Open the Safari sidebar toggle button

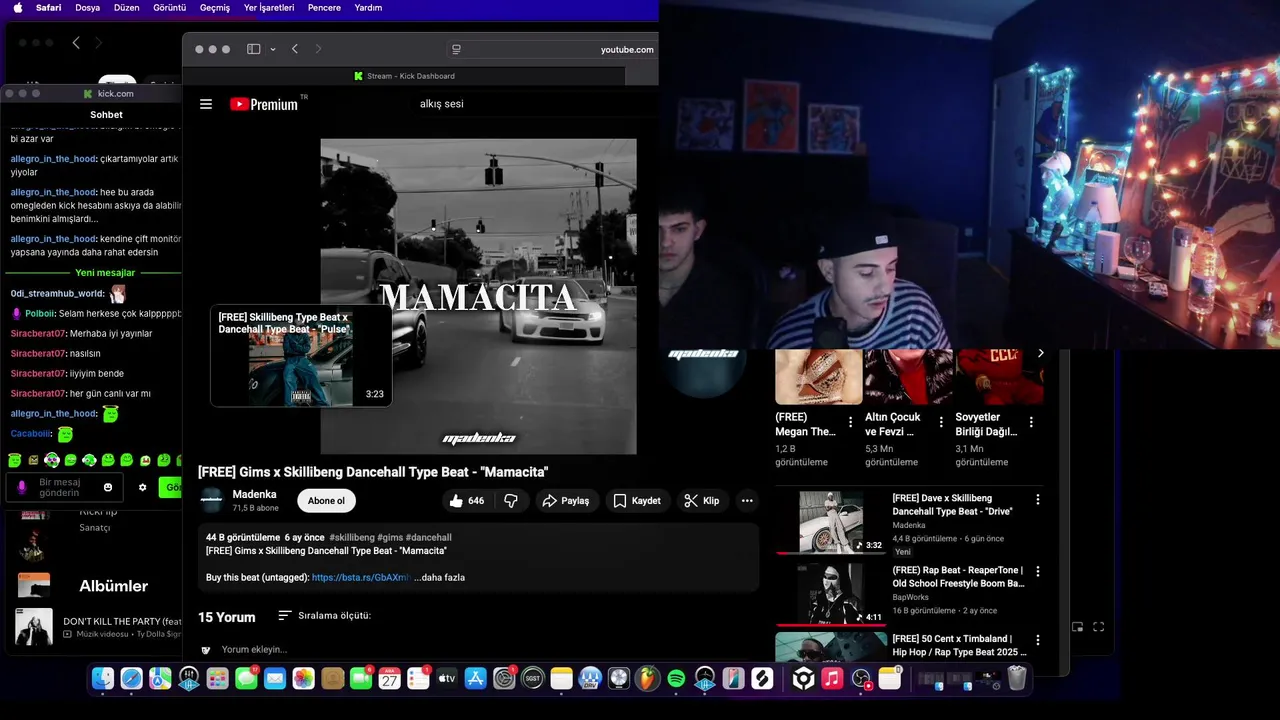click(254, 49)
